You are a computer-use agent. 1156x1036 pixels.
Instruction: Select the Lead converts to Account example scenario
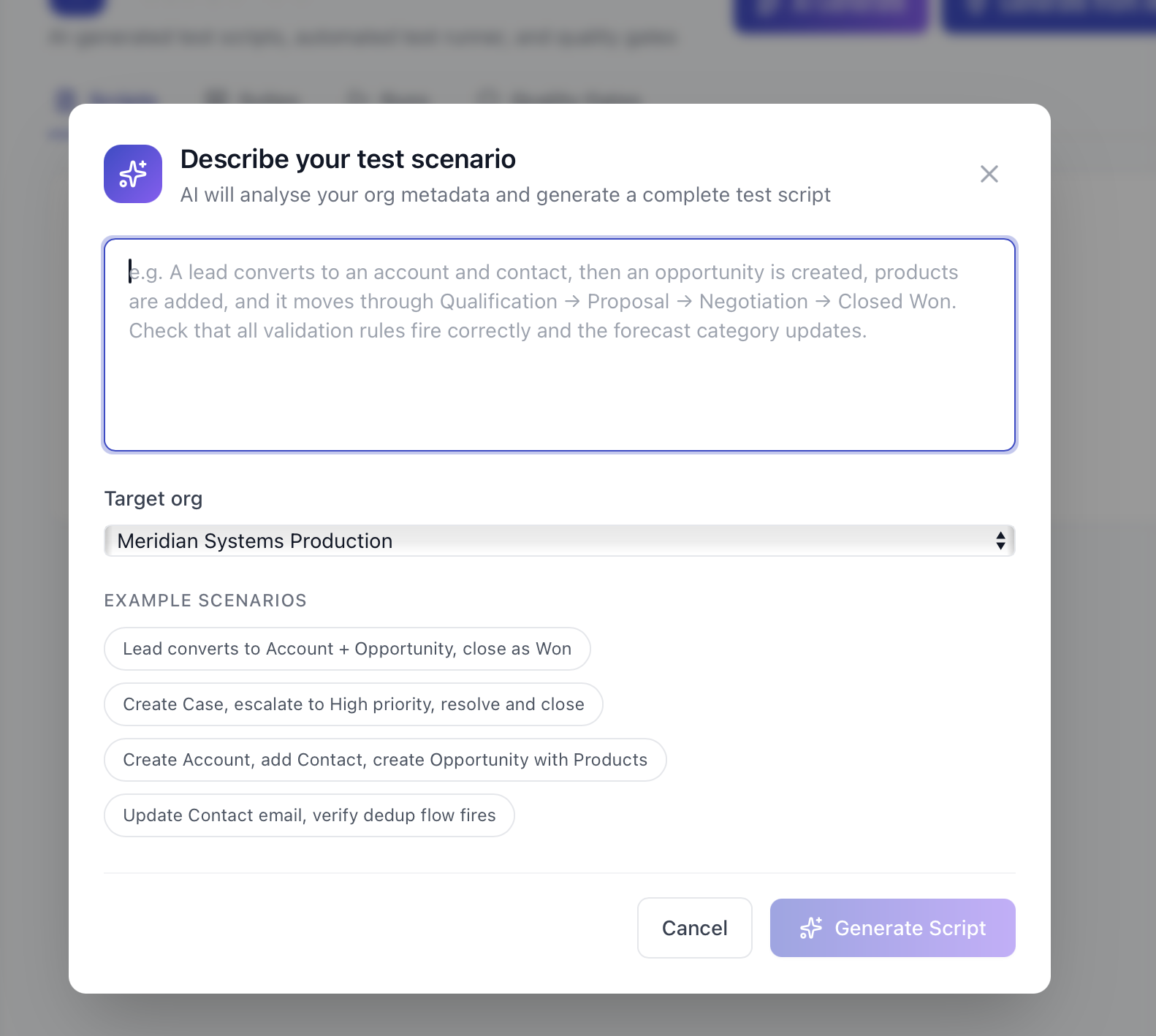coord(347,648)
